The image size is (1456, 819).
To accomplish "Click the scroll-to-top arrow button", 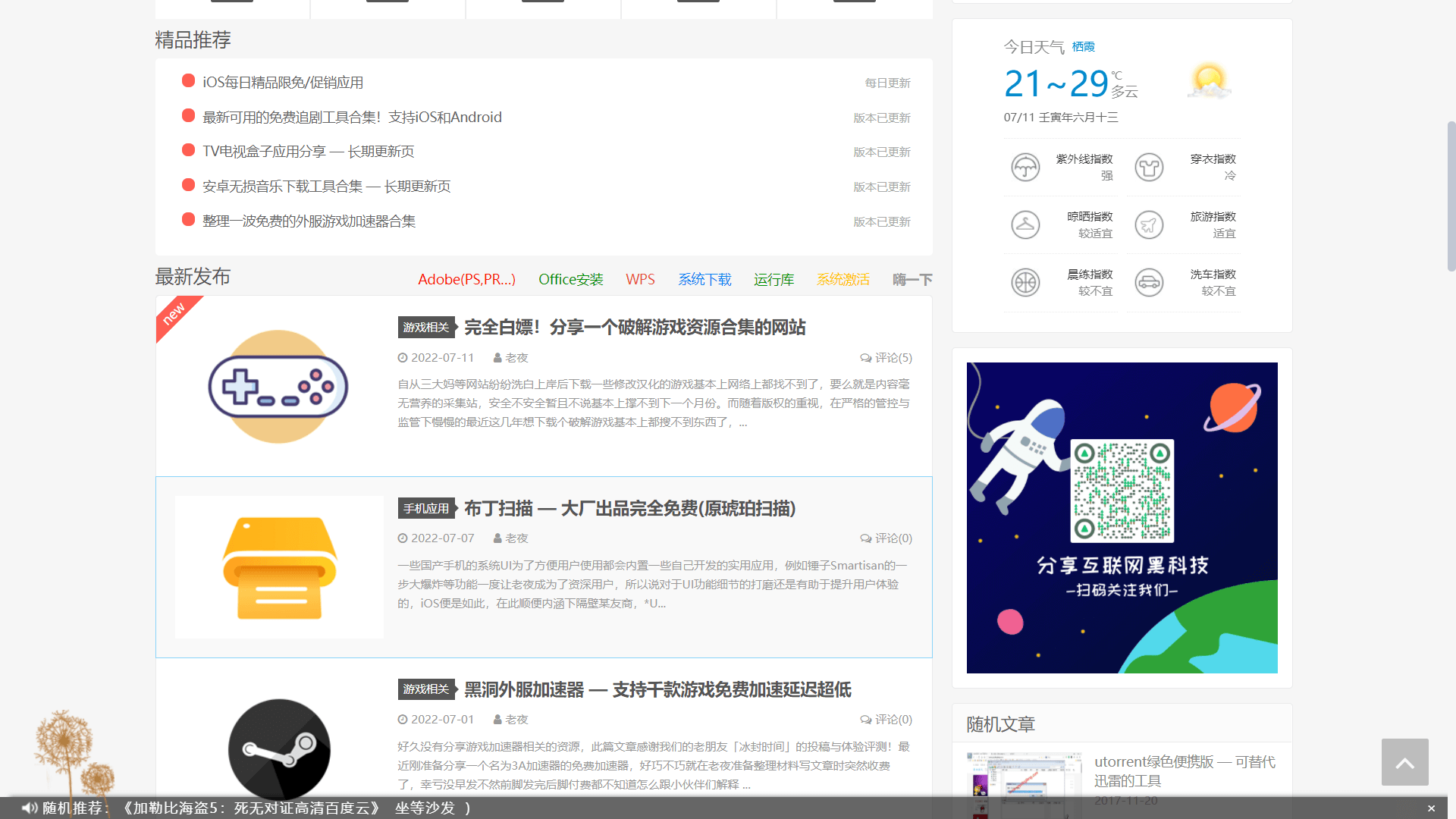I will click(x=1404, y=762).
